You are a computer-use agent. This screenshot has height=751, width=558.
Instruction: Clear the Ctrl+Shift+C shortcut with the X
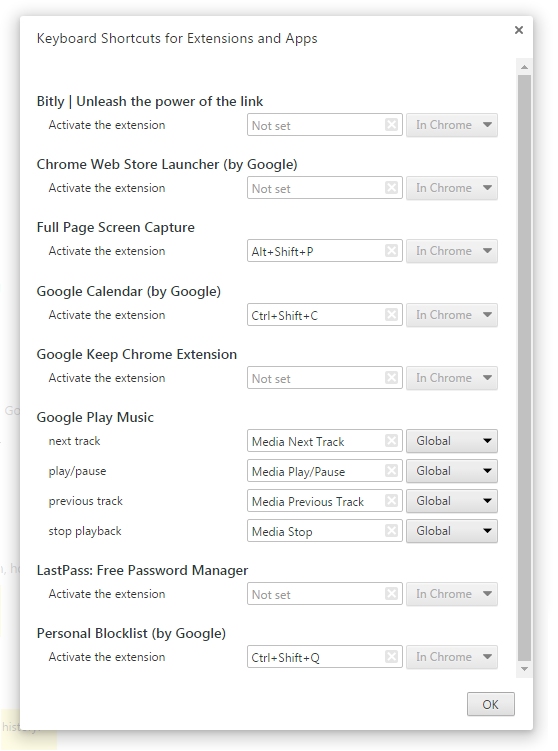click(391, 315)
